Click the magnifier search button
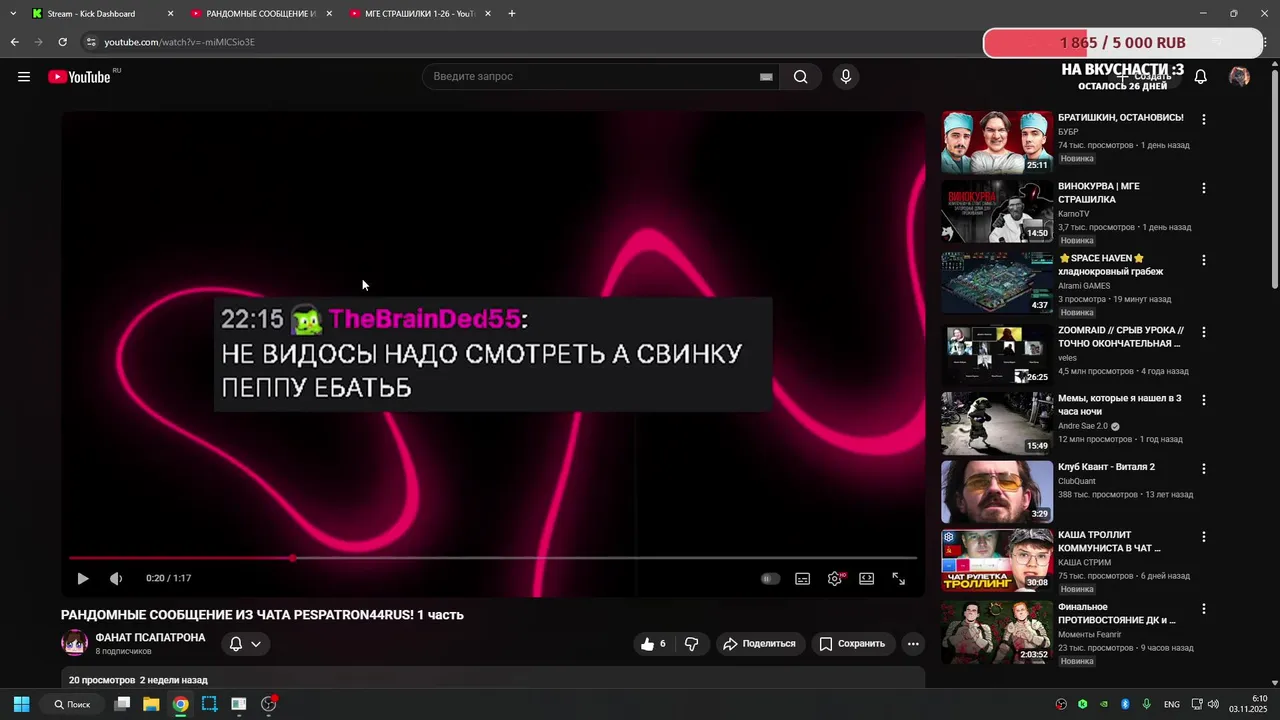Viewport: 1280px width, 720px height. tap(800, 77)
